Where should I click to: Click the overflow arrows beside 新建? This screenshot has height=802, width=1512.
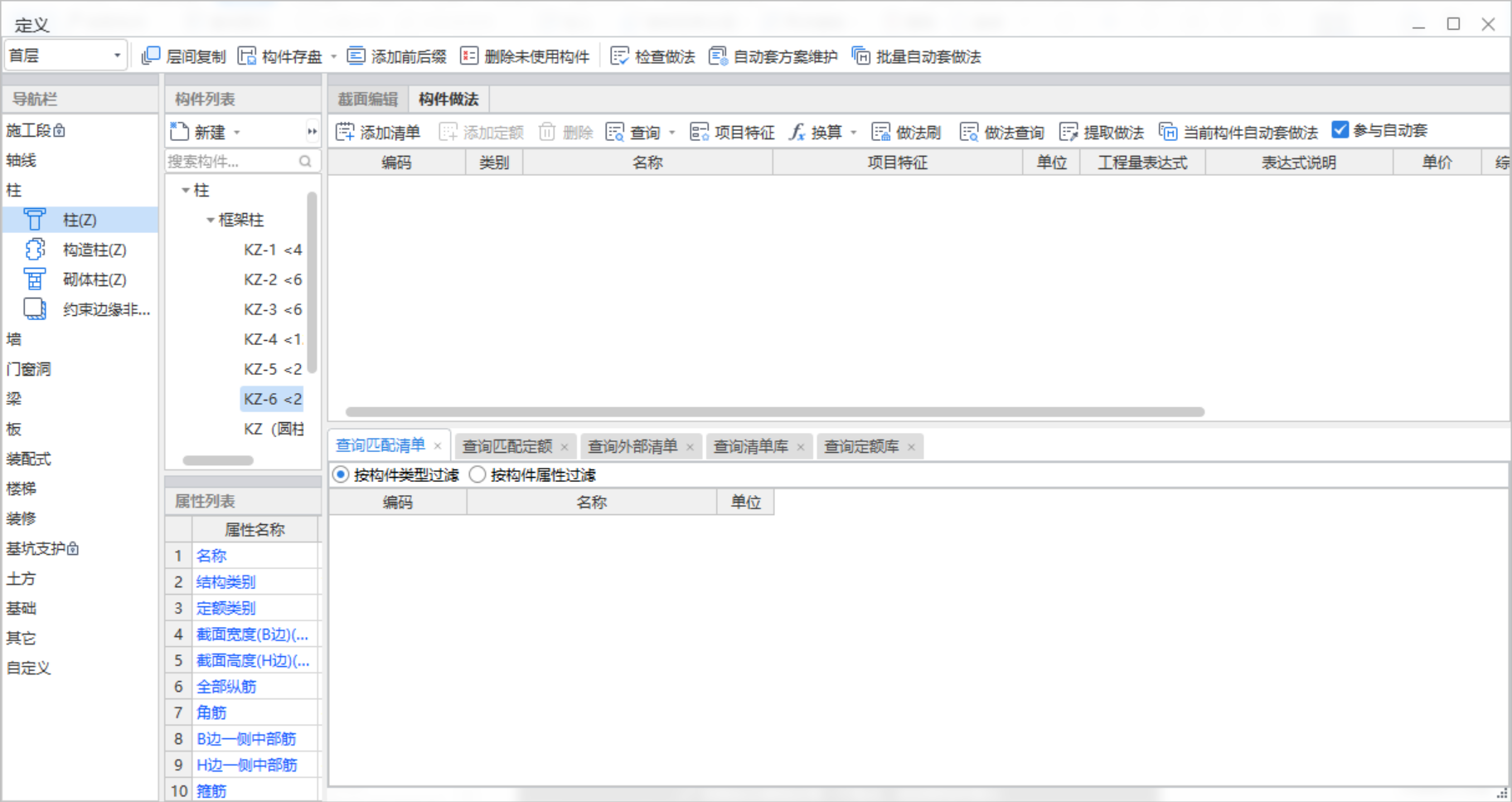coord(313,132)
